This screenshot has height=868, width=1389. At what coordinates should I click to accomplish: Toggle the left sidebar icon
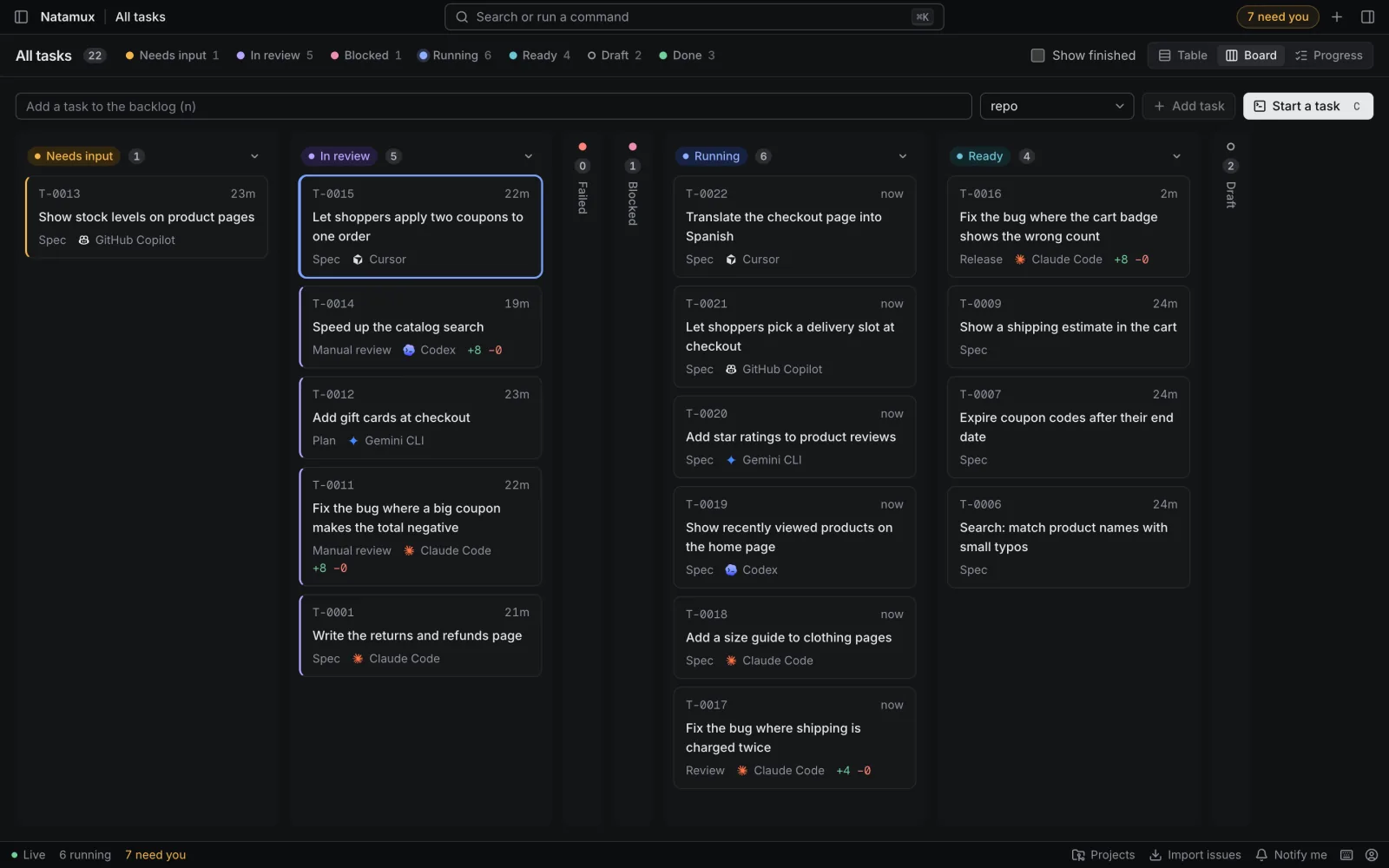tap(22, 16)
